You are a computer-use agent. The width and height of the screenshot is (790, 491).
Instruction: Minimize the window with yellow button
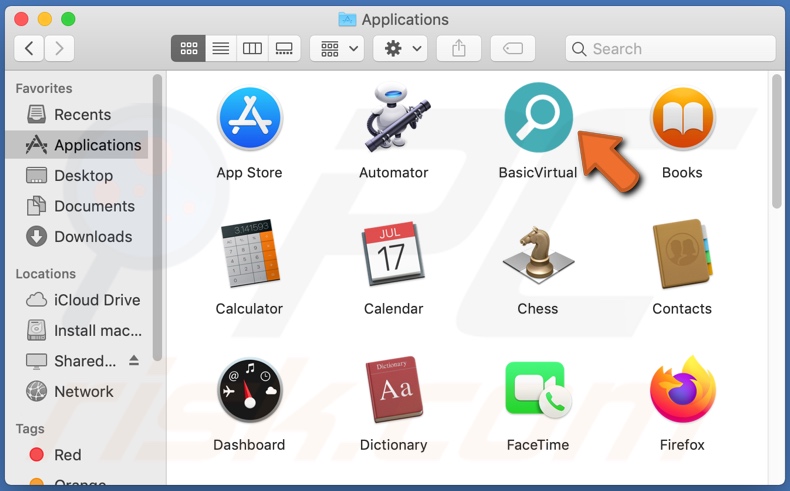(x=45, y=19)
